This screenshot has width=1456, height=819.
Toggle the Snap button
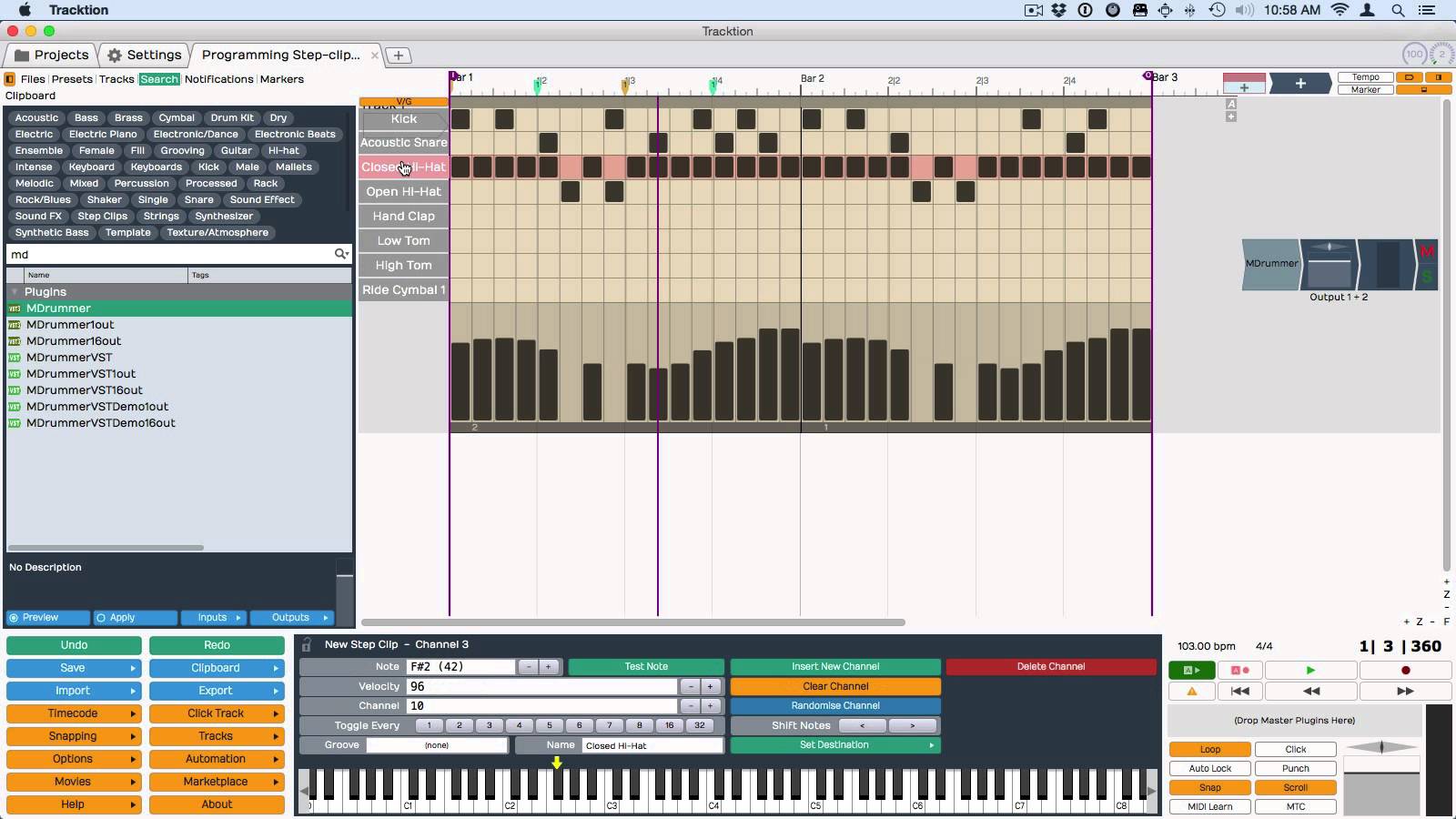[x=1210, y=787]
